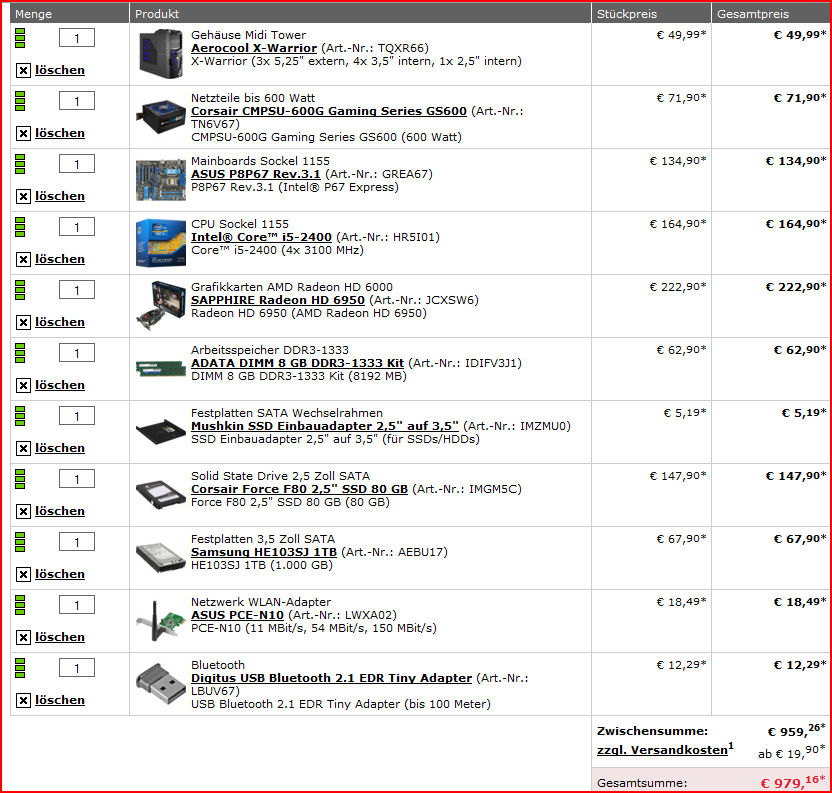Focus the quantity field for ADATA DIMM 8 GB
The width and height of the screenshot is (832, 793).
pyautogui.click(x=77, y=353)
